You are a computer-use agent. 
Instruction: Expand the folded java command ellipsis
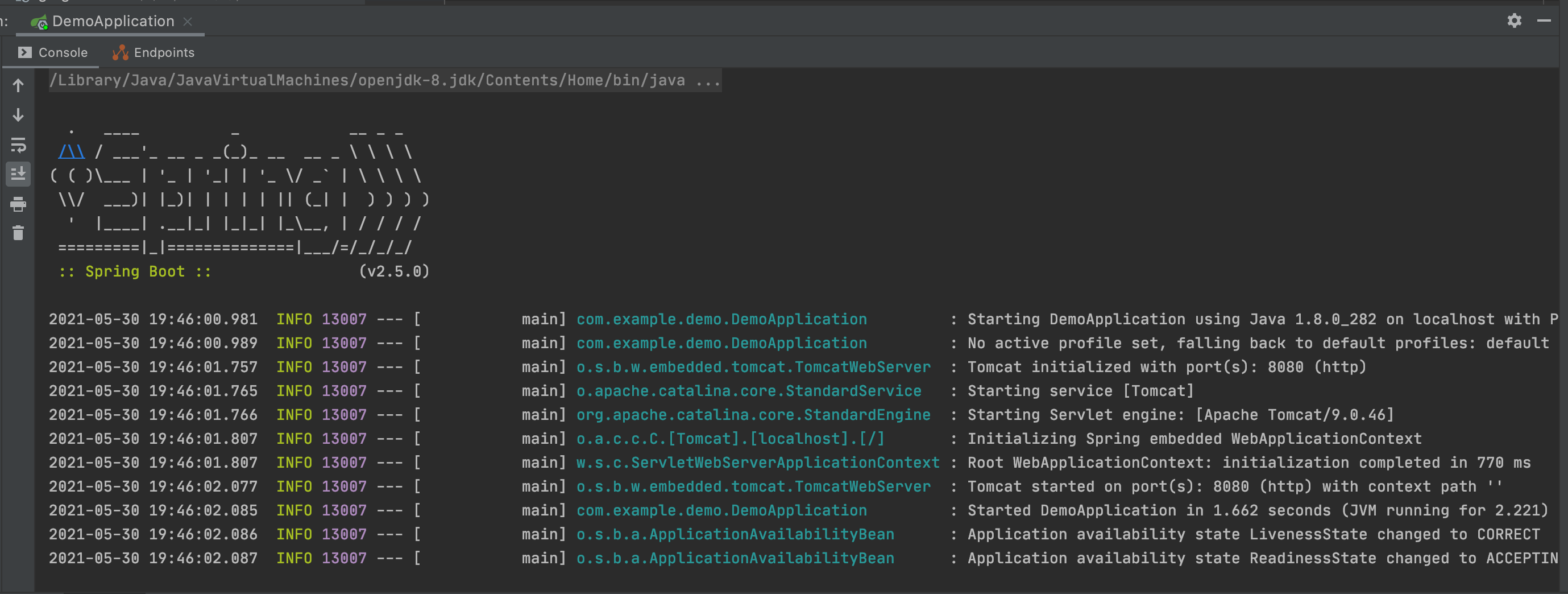(708, 80)
